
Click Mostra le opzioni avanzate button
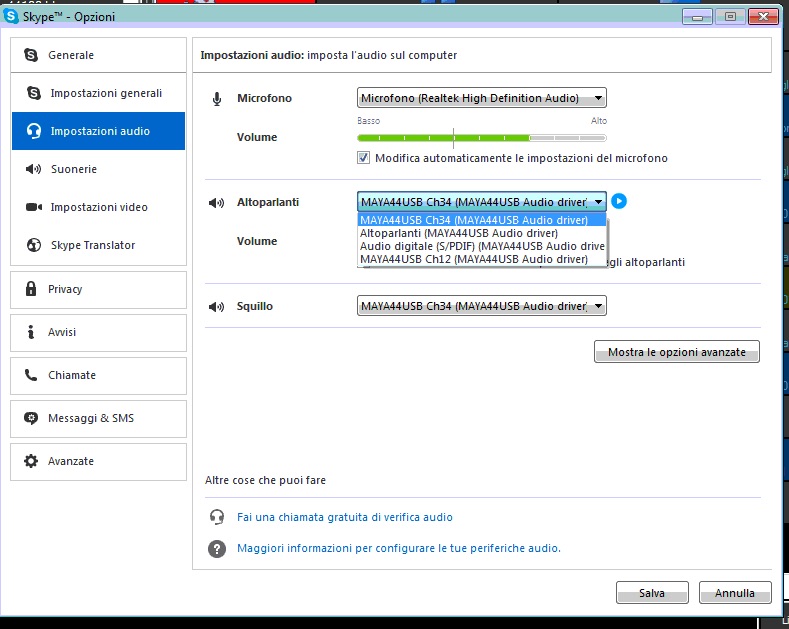677,352
